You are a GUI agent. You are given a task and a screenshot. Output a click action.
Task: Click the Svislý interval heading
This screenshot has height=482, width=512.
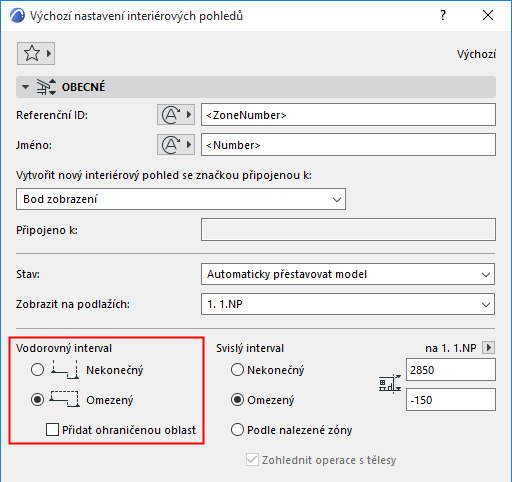[250, 348]
